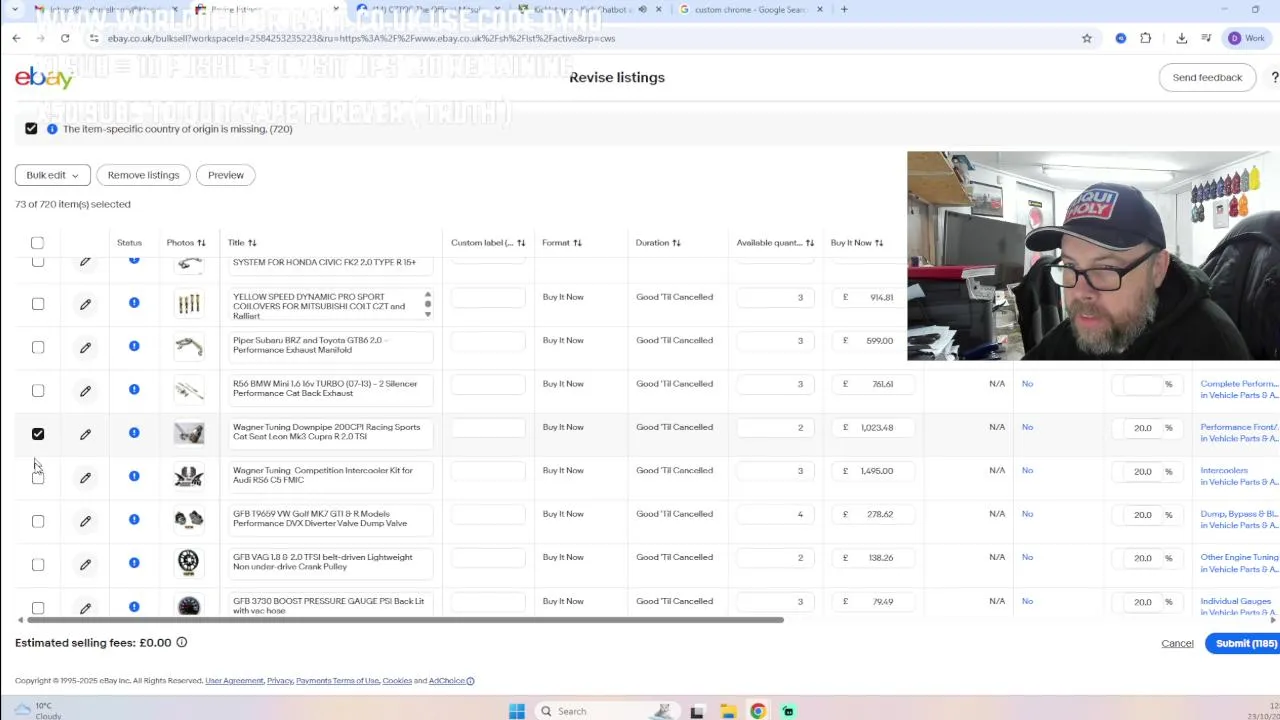
Task: Edit the R56 BMW Mini listing pencil icon
Action: click(85, 391)
